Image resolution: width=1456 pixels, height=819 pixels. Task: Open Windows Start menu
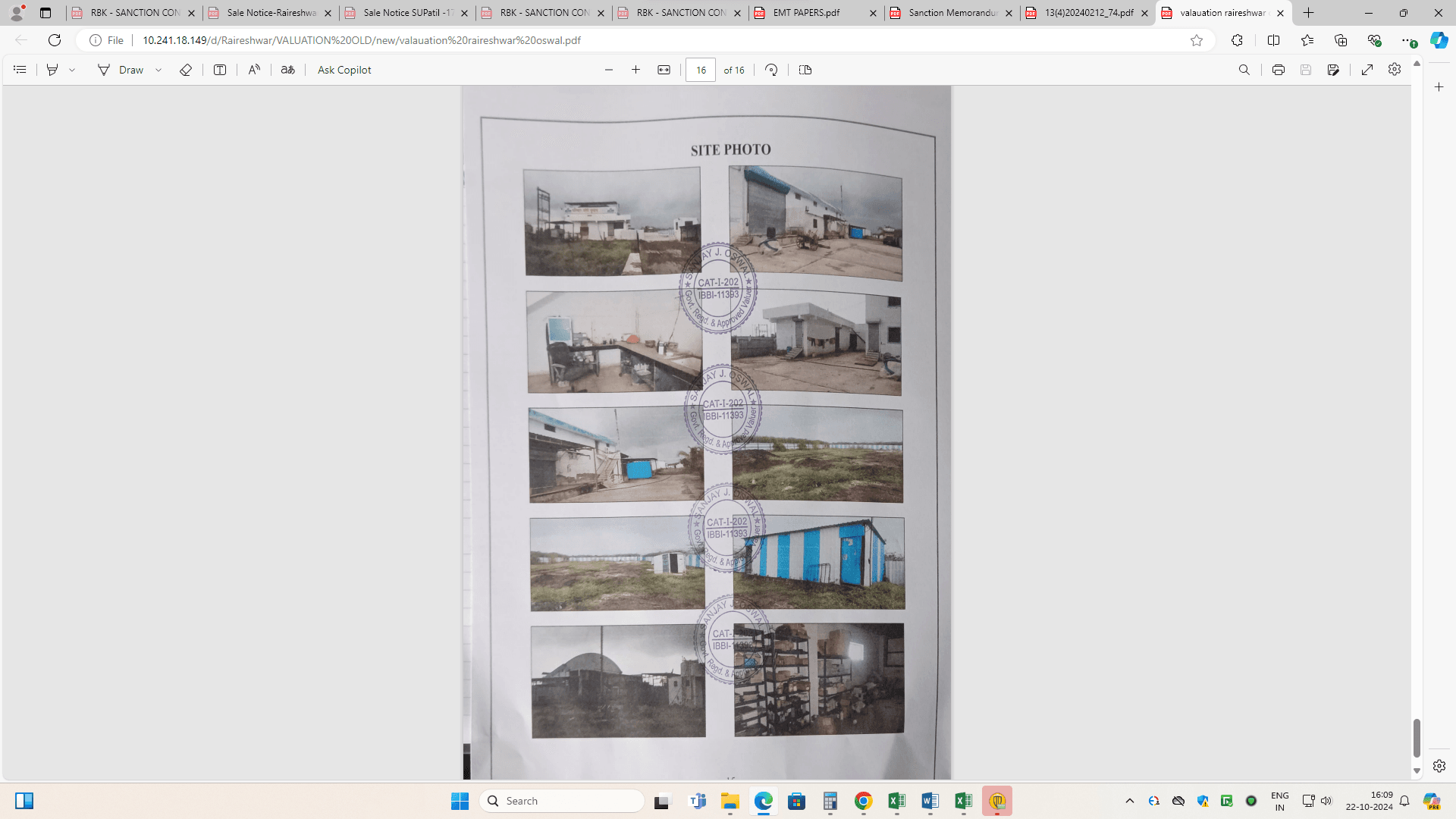pyautogui.click(x=460, y=801)
